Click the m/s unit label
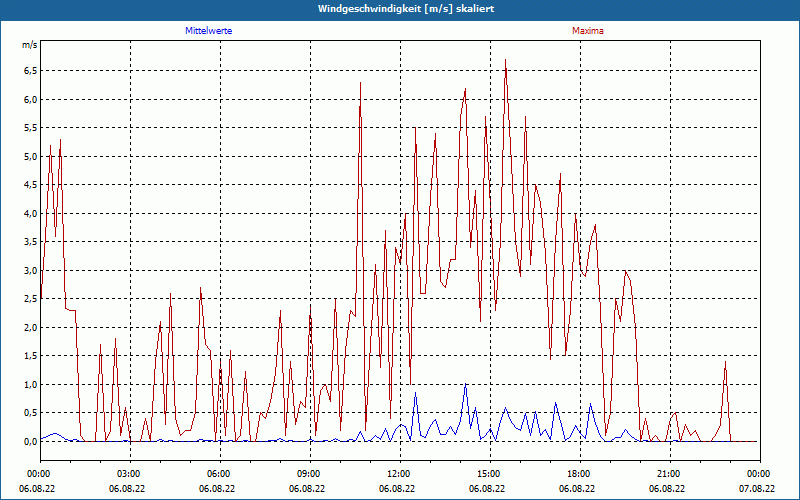 [x=30, y=45]
